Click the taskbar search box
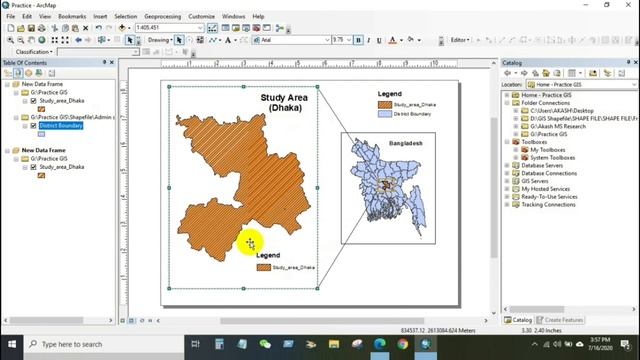The width and height of the screenshot is (640, 360). pos(104,344)
